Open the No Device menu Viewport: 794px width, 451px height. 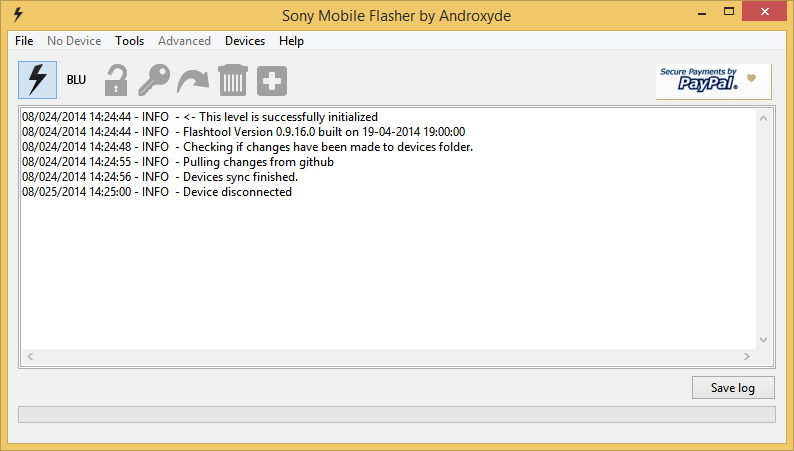(74, 41)
